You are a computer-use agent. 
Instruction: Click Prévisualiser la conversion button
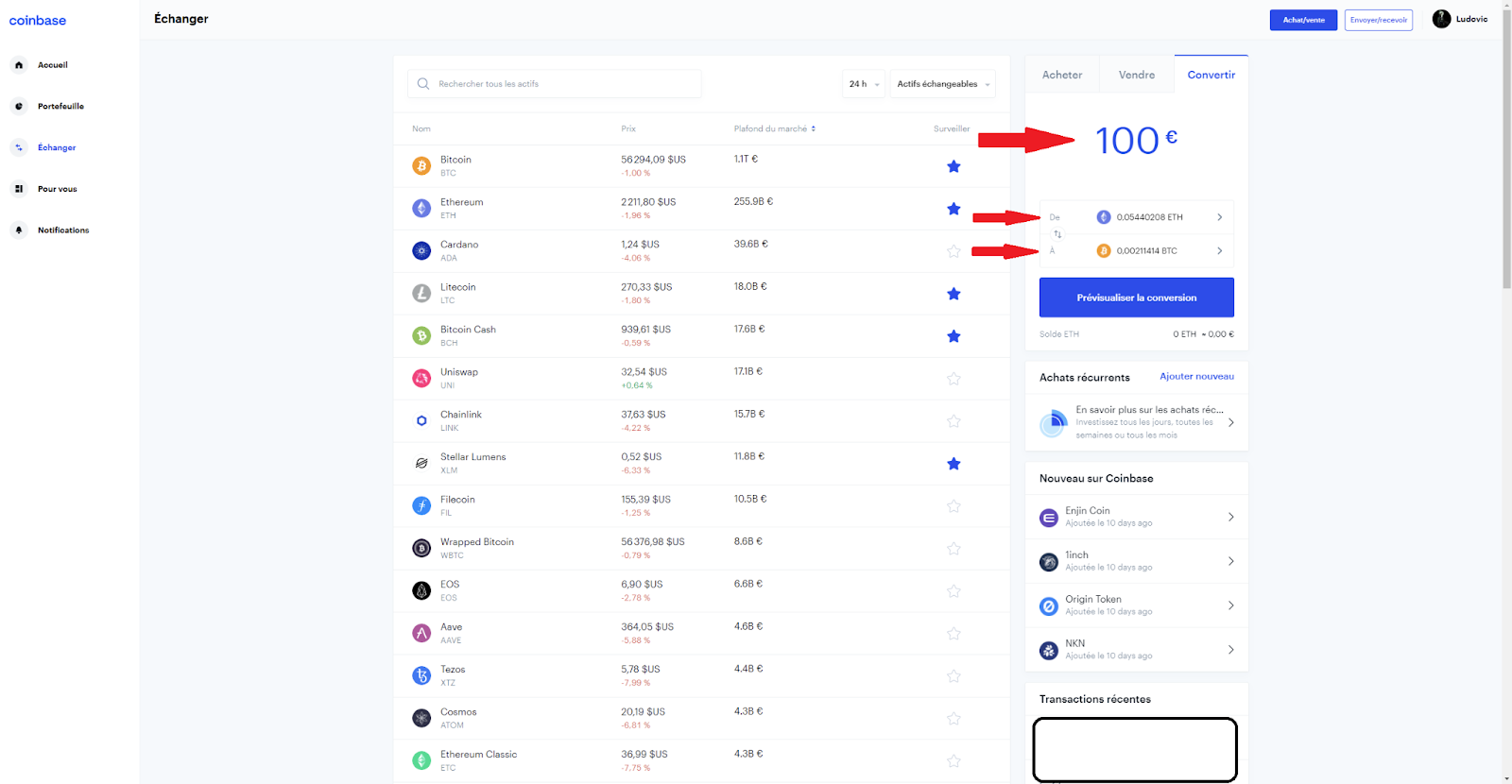pos(1137,298)
